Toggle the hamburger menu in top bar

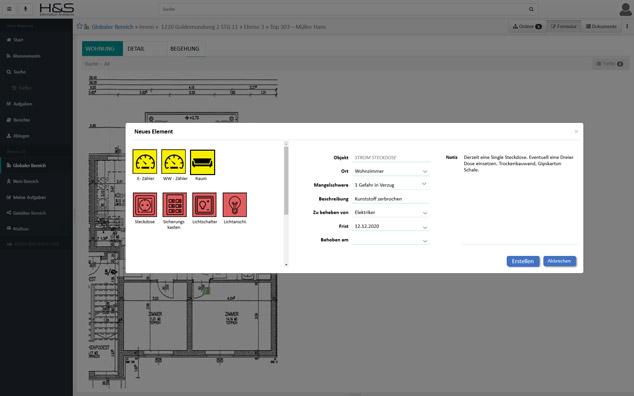coord(9,9)
